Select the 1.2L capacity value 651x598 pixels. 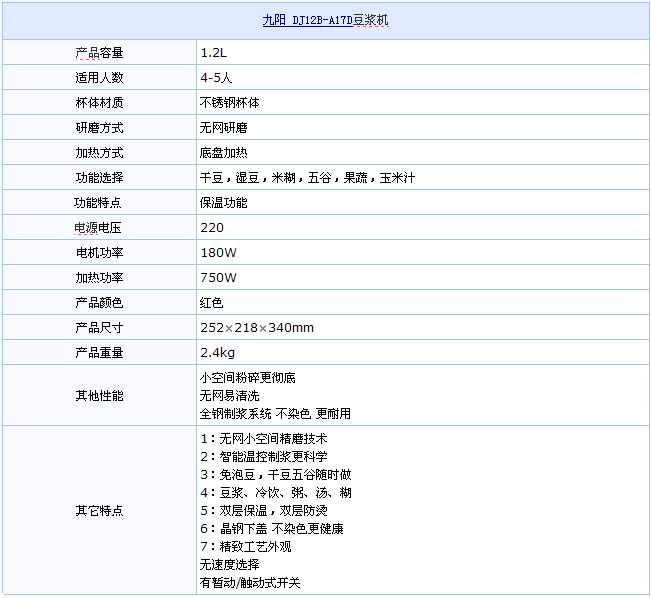(214, 52)
